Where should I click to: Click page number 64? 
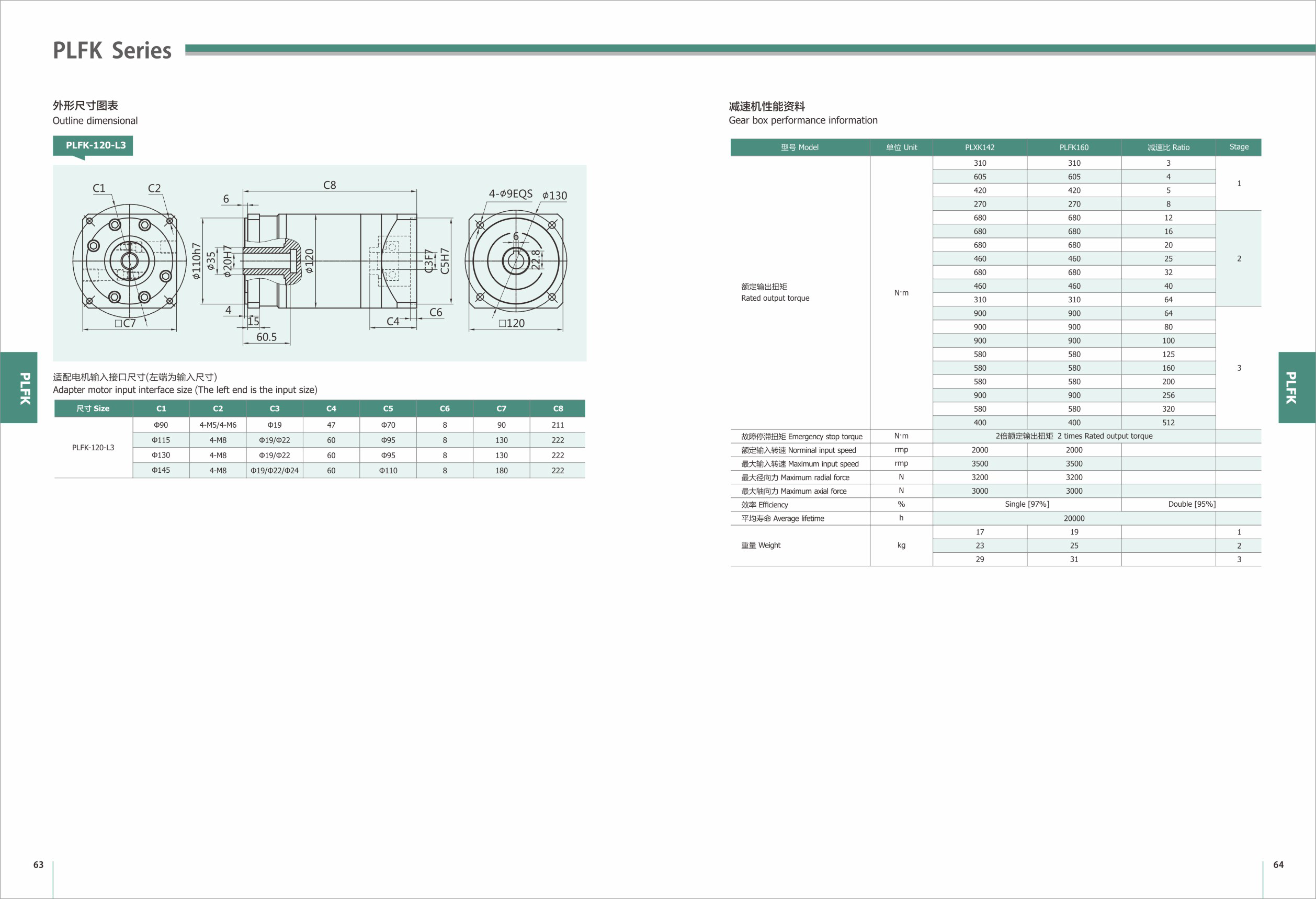1278,864
